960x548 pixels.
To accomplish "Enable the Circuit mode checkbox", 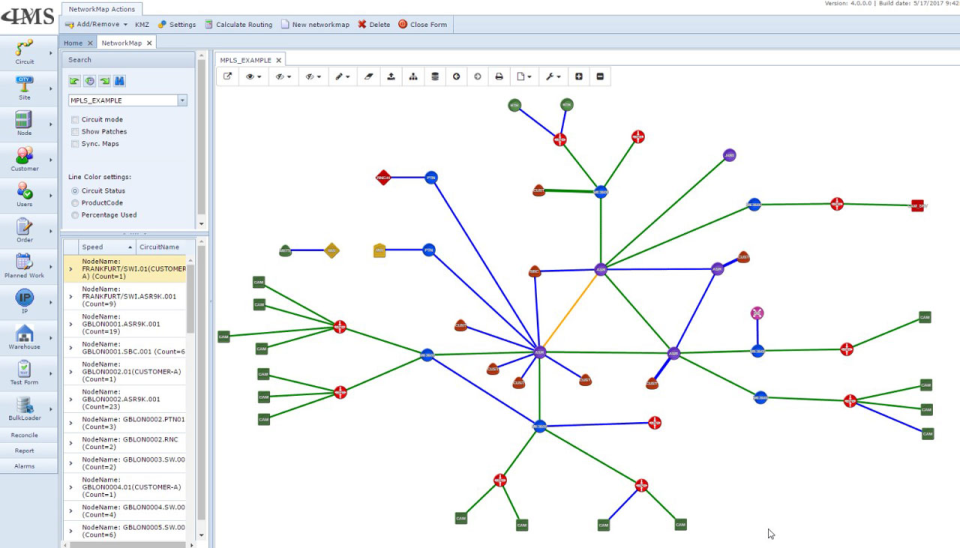I will click(75, 119).
